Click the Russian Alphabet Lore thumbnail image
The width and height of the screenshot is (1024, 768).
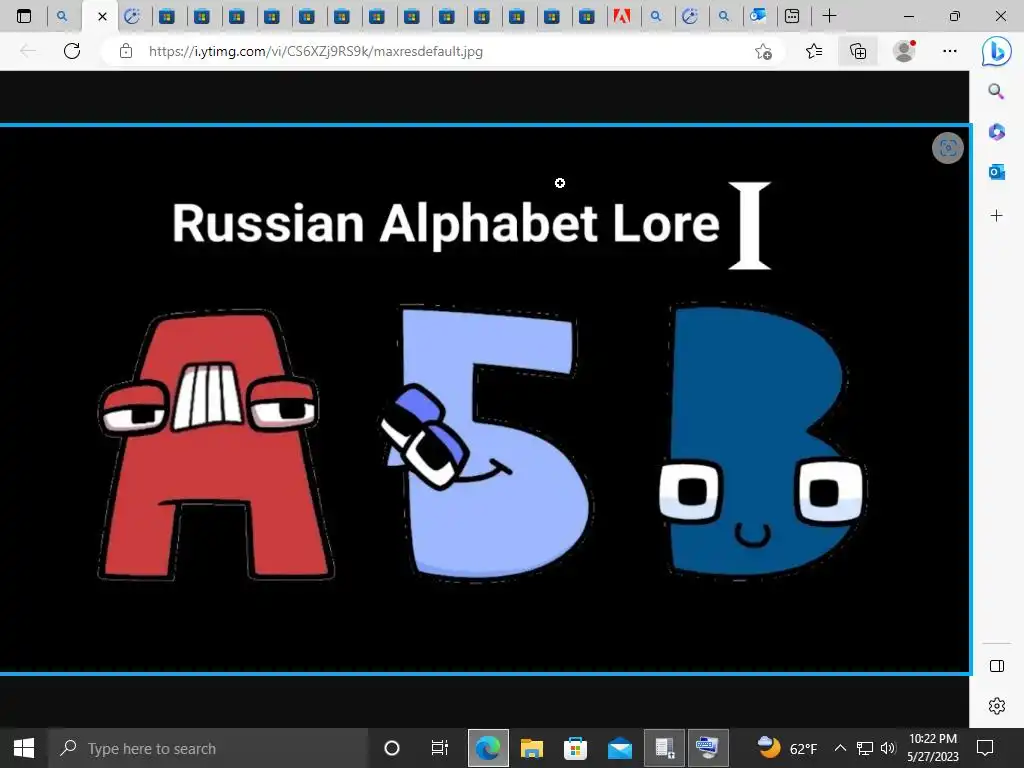(485, 400)
